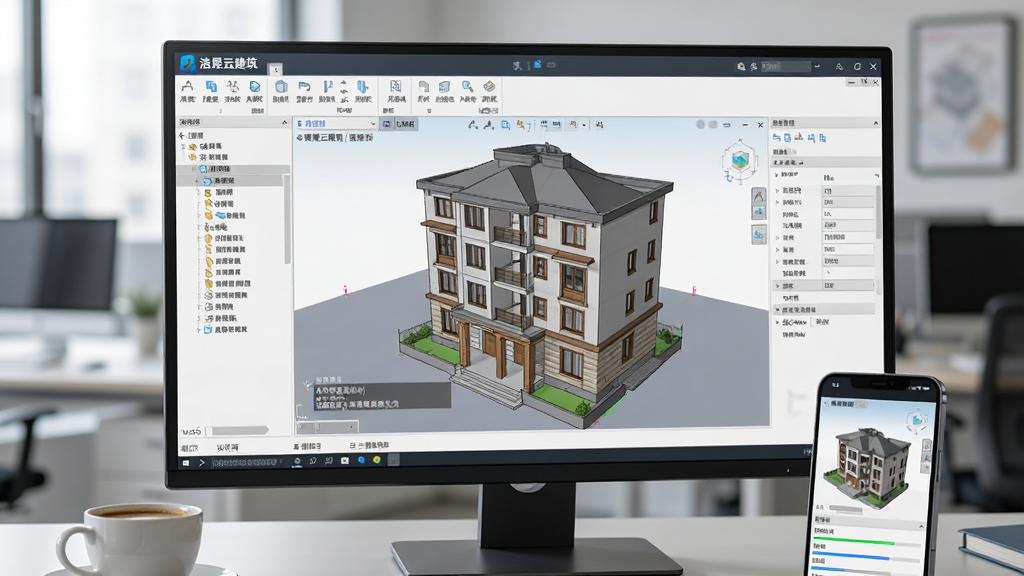This screenshot has width=1024, height=576.
Task: Open the small dropdown arrow in the viewport toolbar
Action: click(x=584, y=124)
